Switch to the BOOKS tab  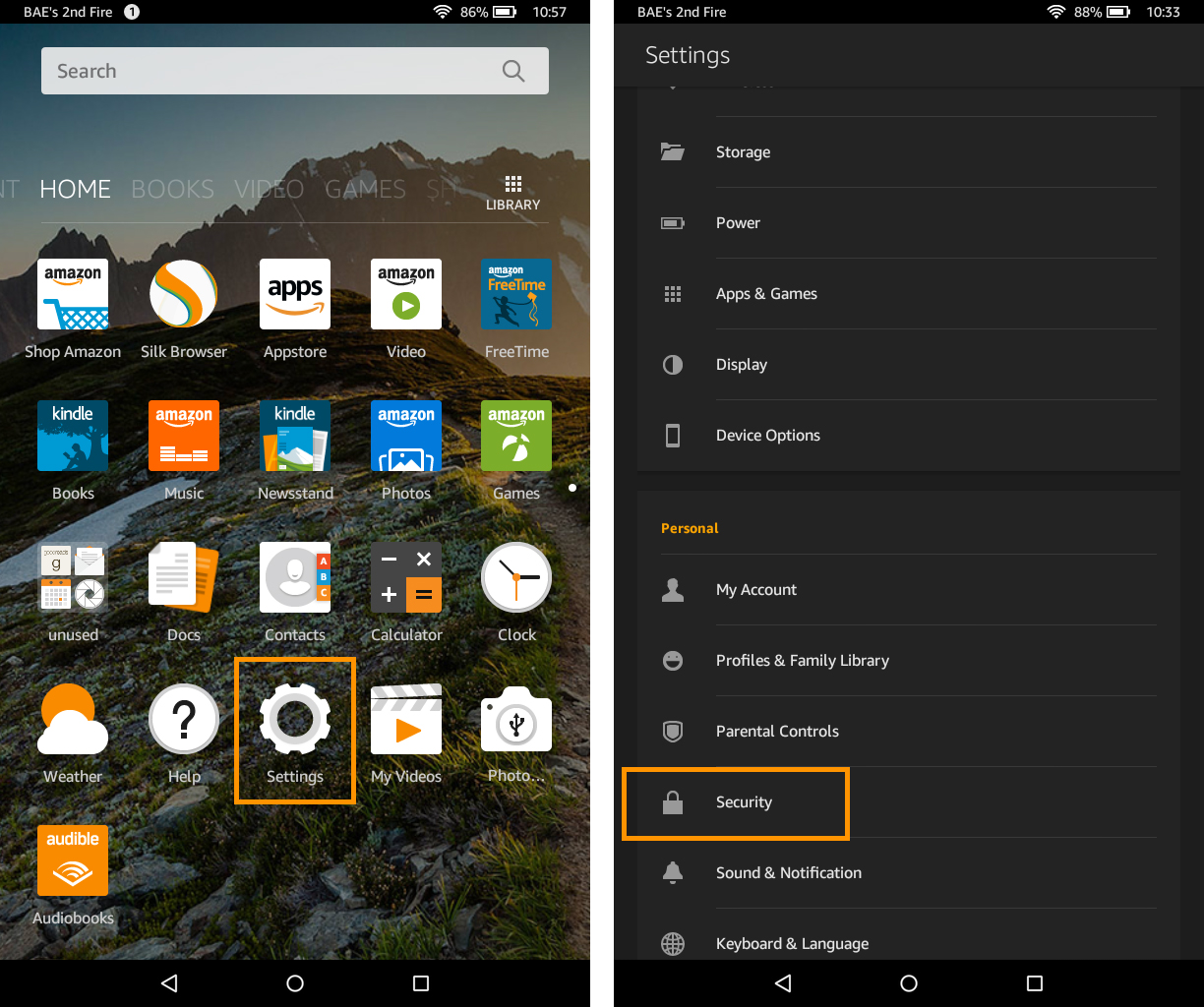(x=173, y=189)
